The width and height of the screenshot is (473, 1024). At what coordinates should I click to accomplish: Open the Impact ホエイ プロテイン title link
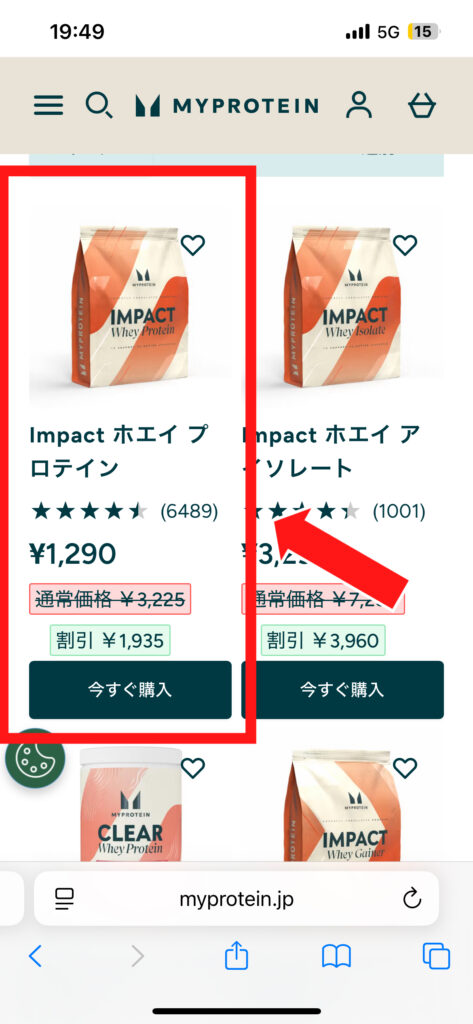pos(119,451)
